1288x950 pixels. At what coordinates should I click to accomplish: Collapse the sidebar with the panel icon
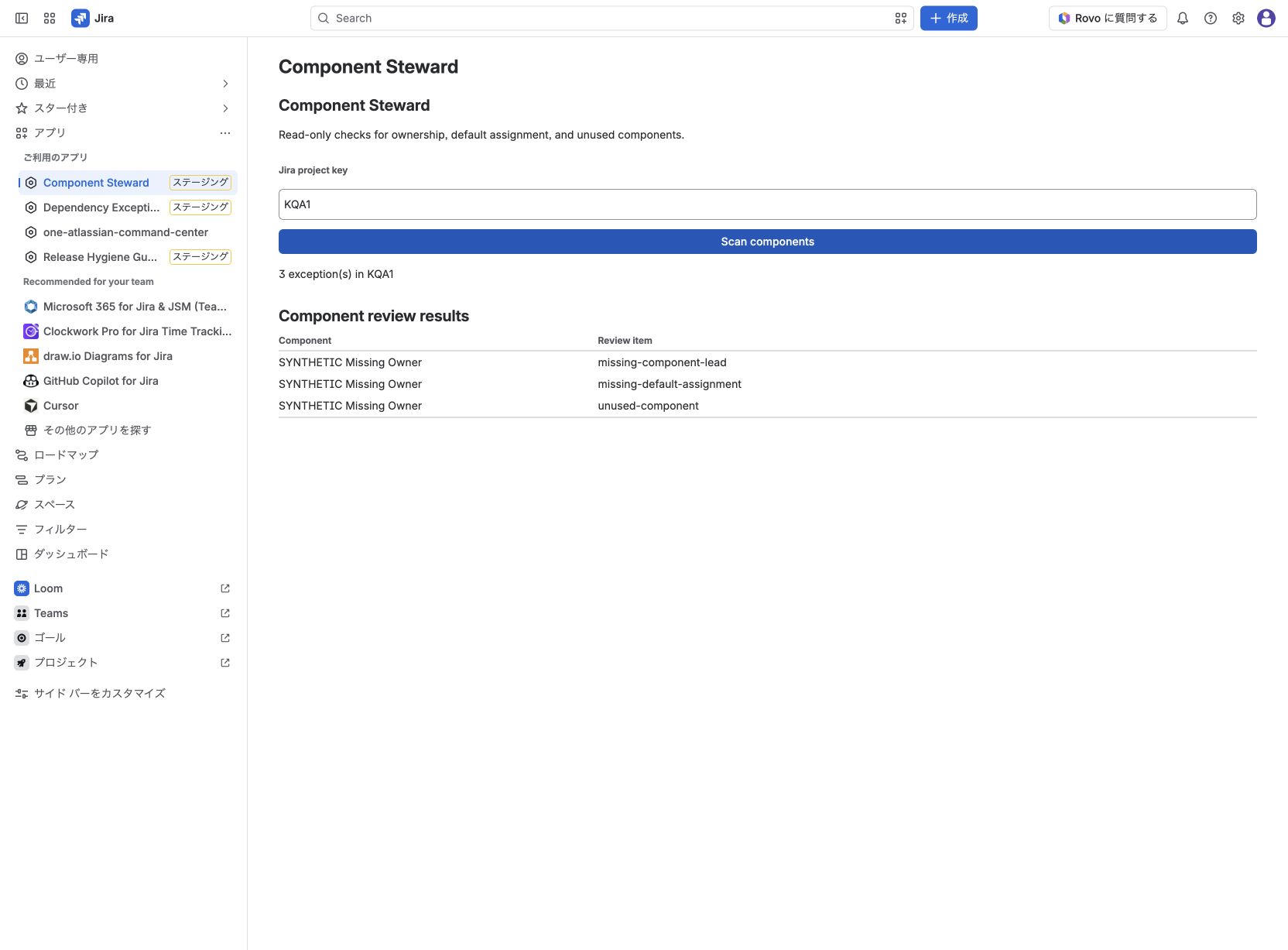22,18
